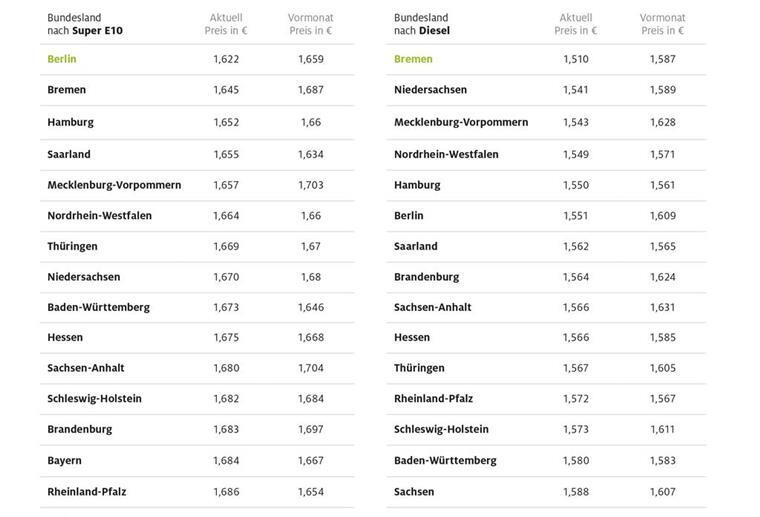This screenshot has height=517, width=760.
Task: Click Nordrhein-Westfalen in the Diesel table
Action: [x=446, y=154]
